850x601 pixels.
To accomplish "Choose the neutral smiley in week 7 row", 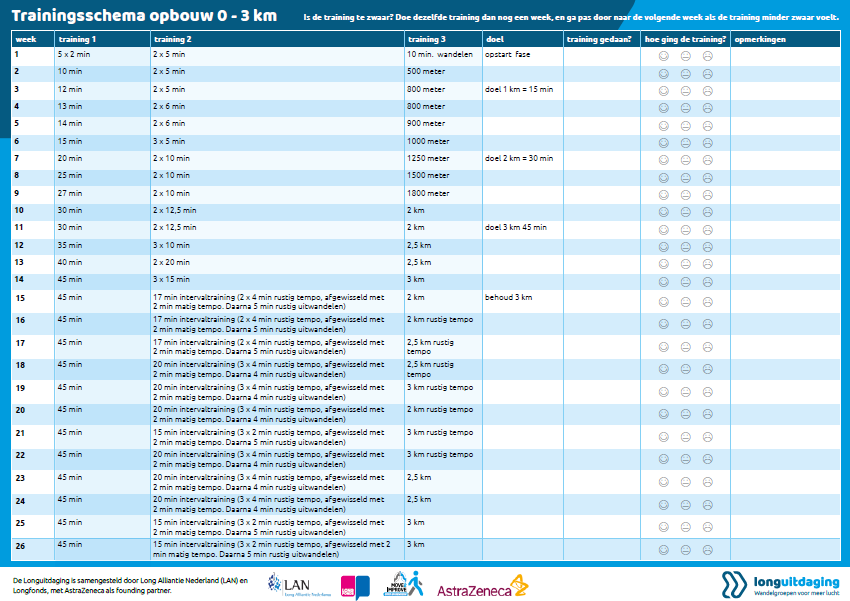I will (686, 160).
